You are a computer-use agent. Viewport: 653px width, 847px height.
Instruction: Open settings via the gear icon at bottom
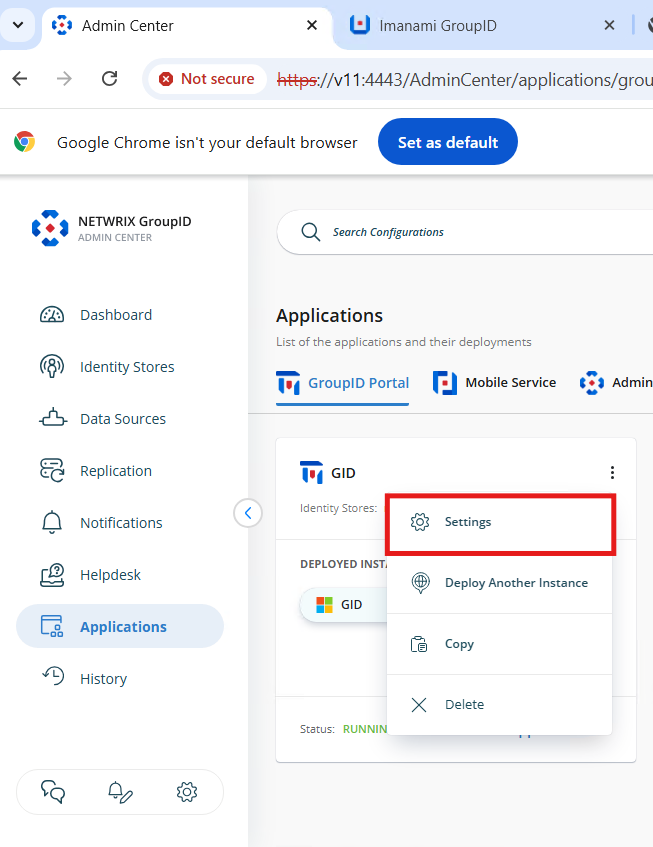[187, 791]
